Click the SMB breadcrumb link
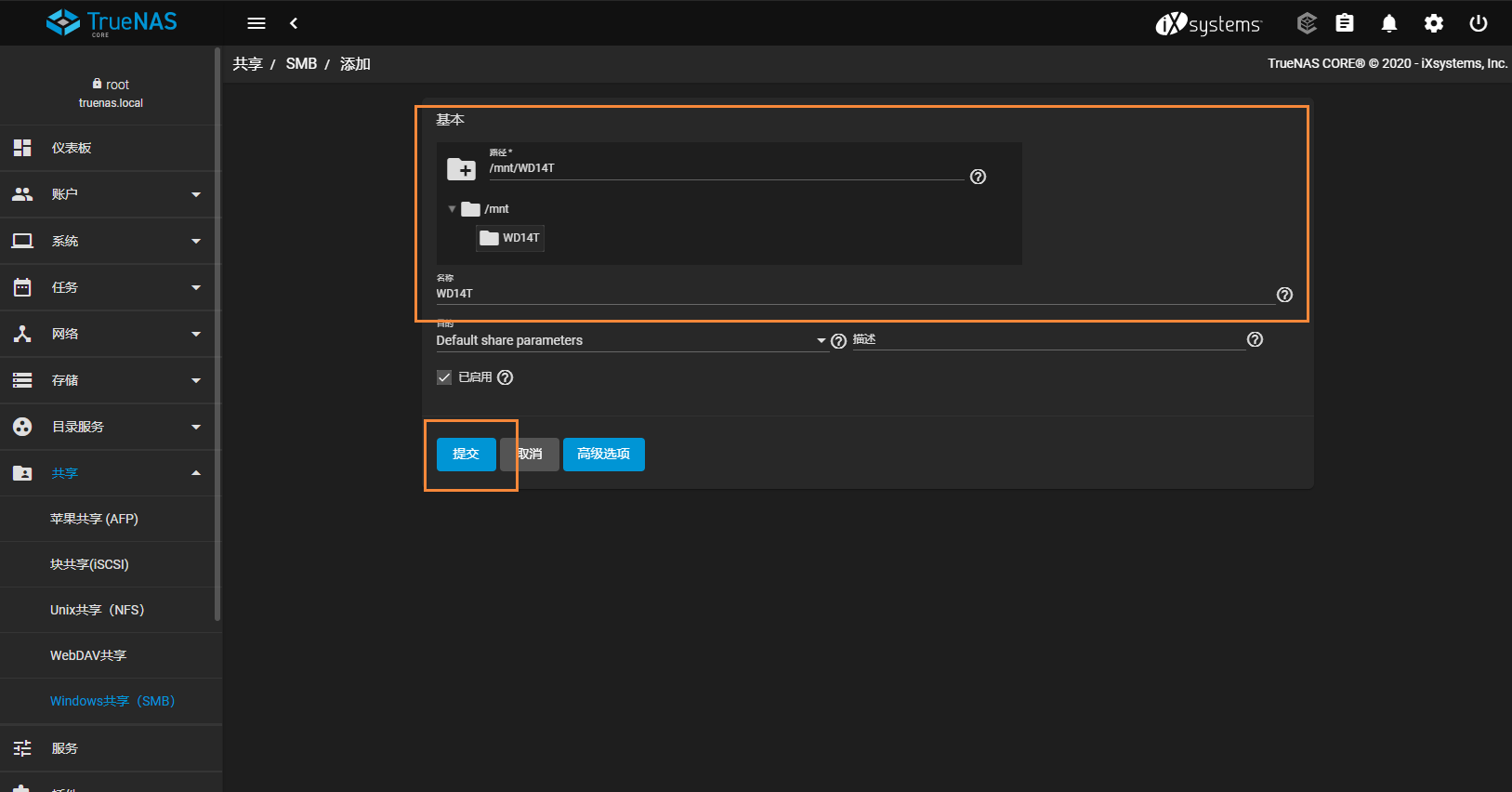This screenshot has height=792, width=1512. [x=301, y=64]
